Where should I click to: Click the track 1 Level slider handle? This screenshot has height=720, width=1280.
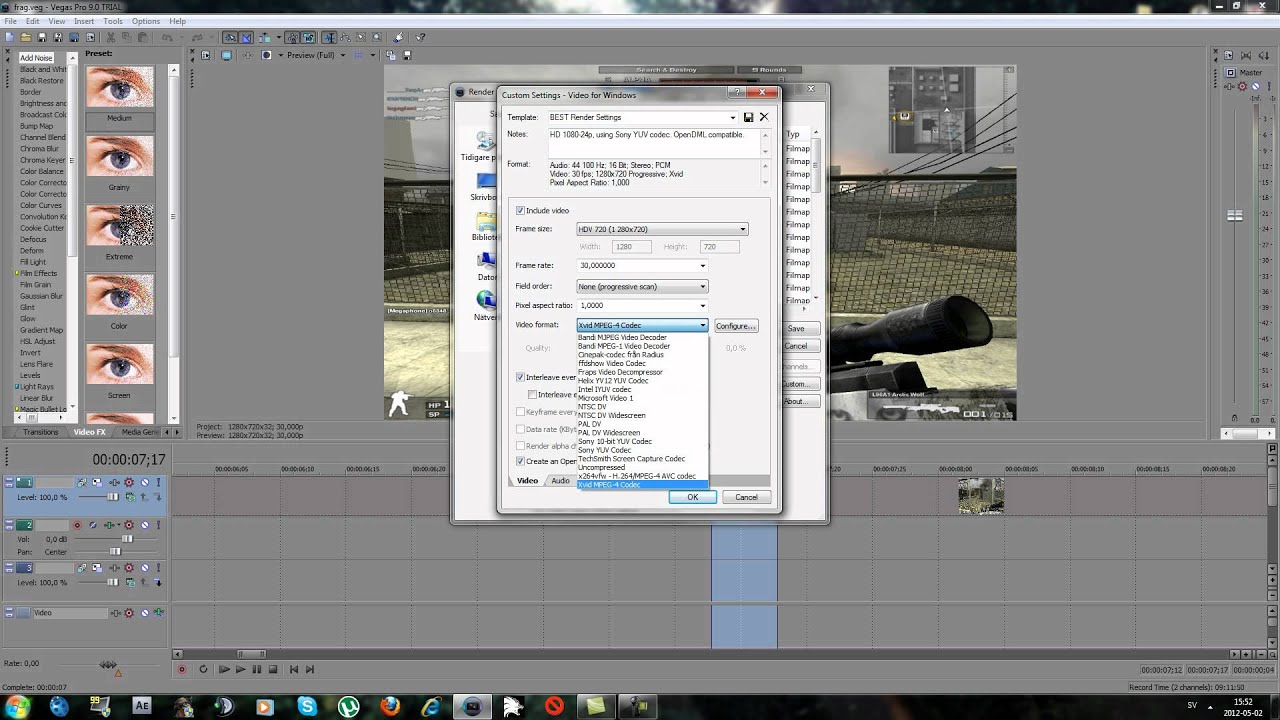[x=113, y=497]
